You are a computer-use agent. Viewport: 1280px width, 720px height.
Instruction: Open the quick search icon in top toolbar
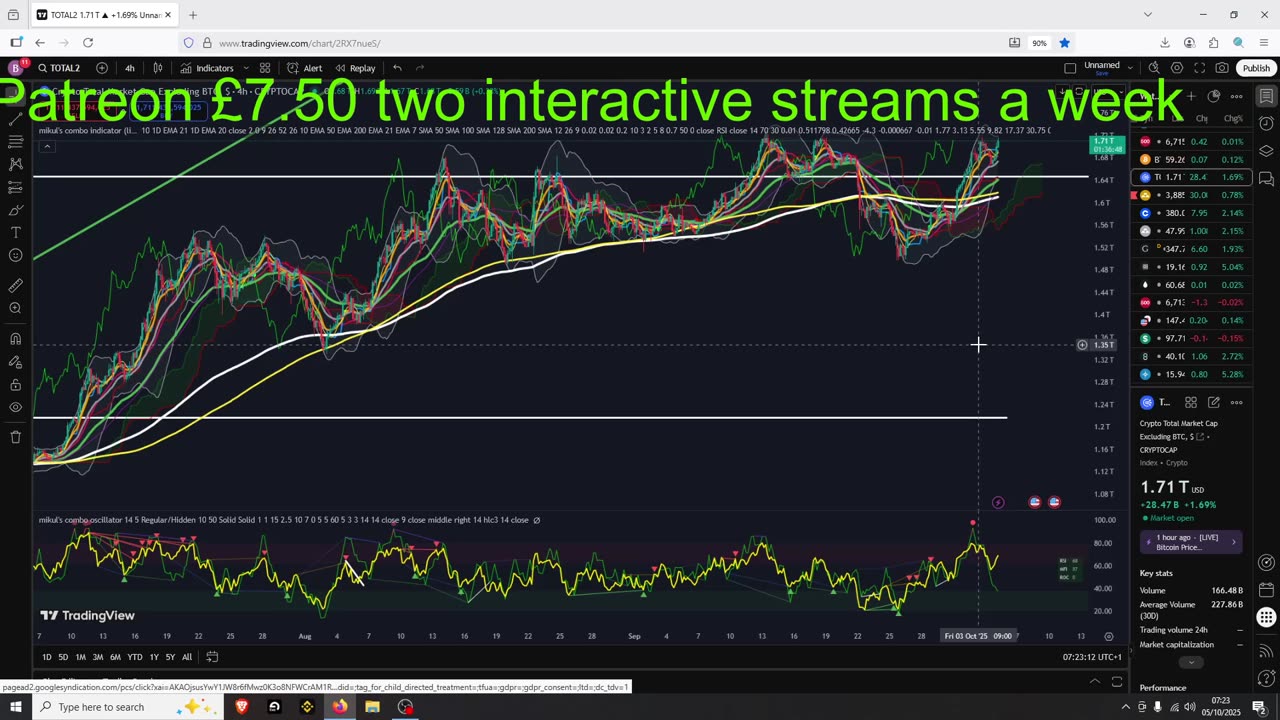click(x=1154, y=68)
